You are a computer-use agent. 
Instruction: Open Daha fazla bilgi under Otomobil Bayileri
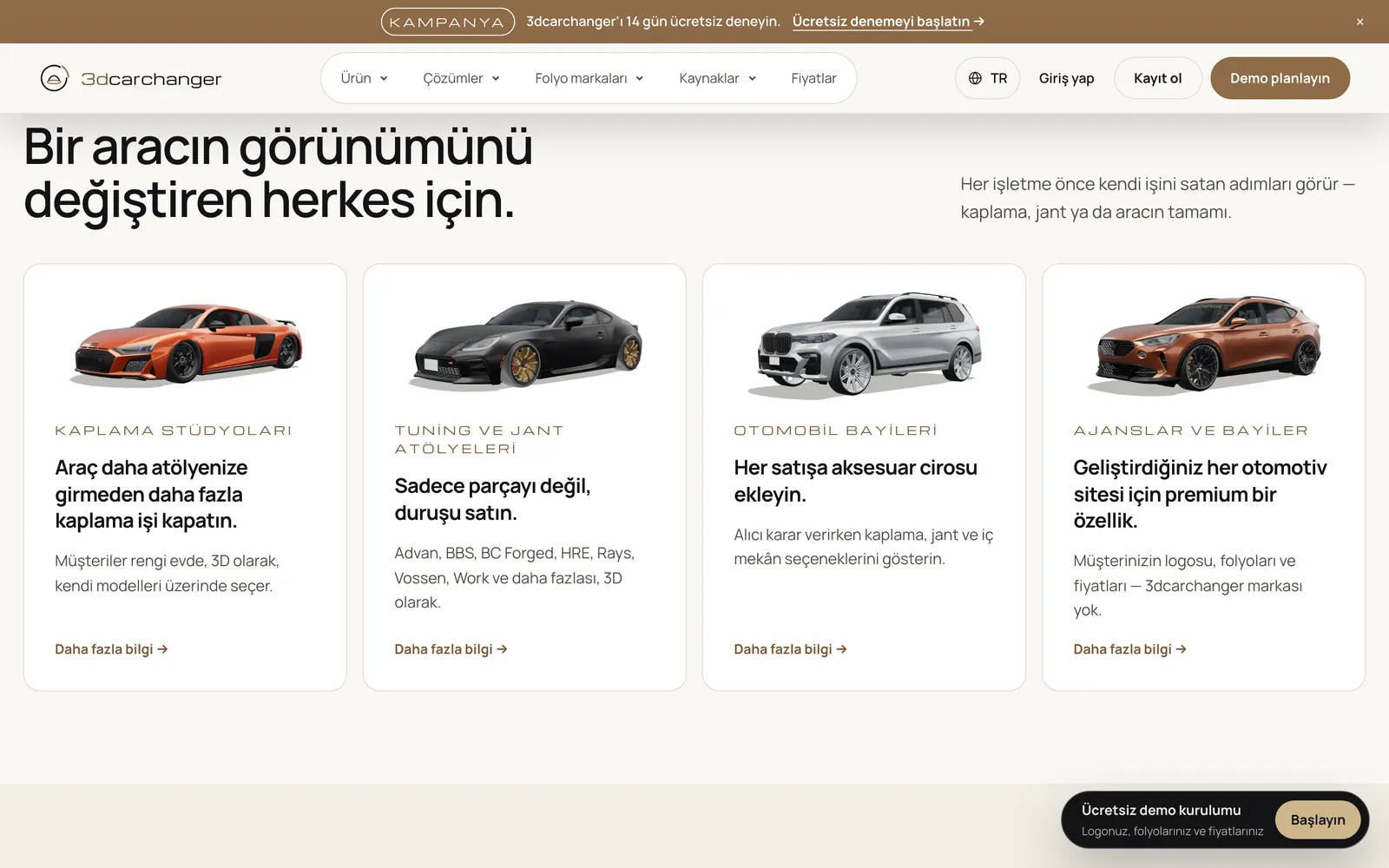790,649
